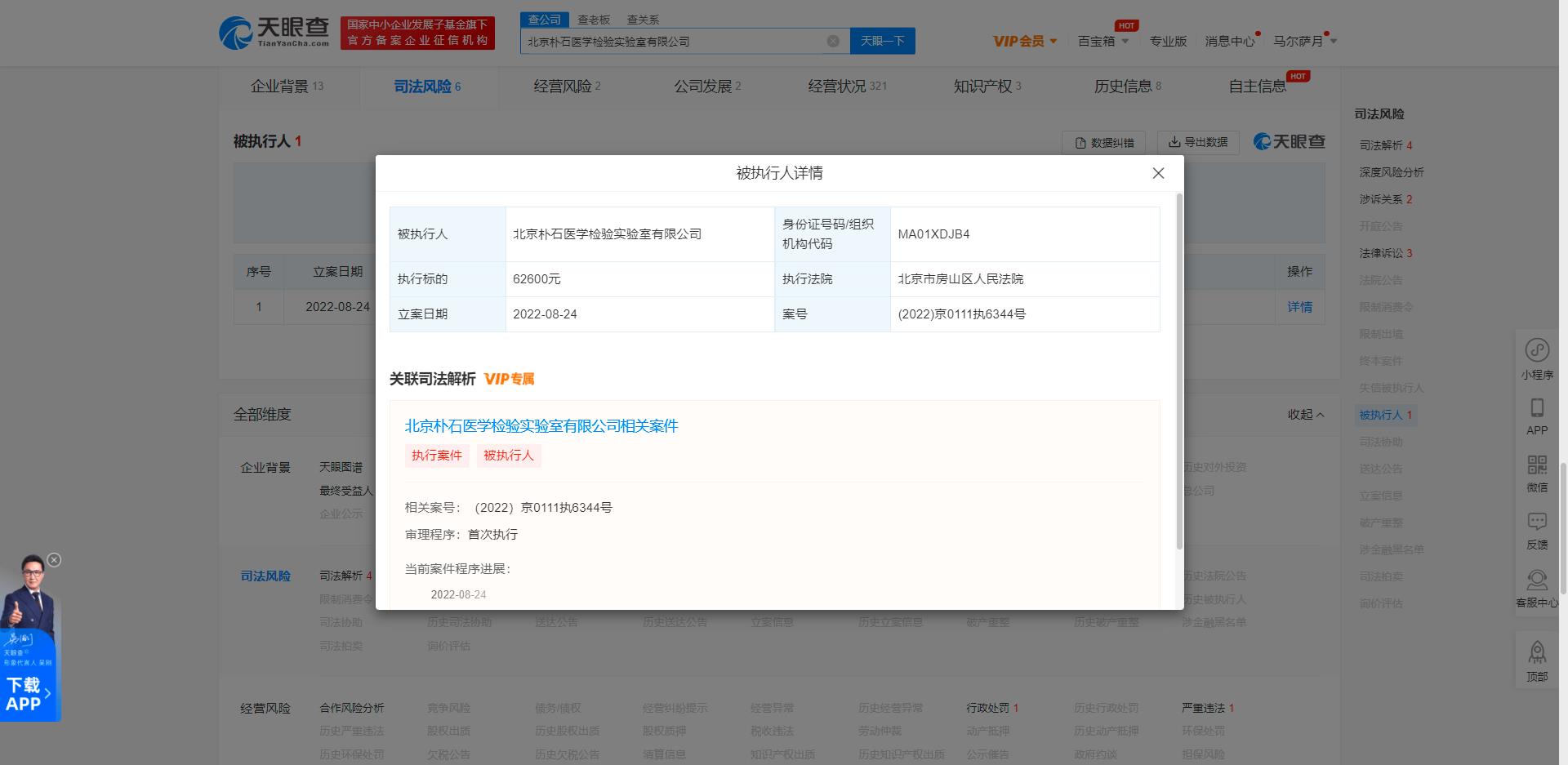Open 小程序 from the side toolbar
Image resolution: width=1568 pixels, height=765 pixels.
[x=1537, y=359]
